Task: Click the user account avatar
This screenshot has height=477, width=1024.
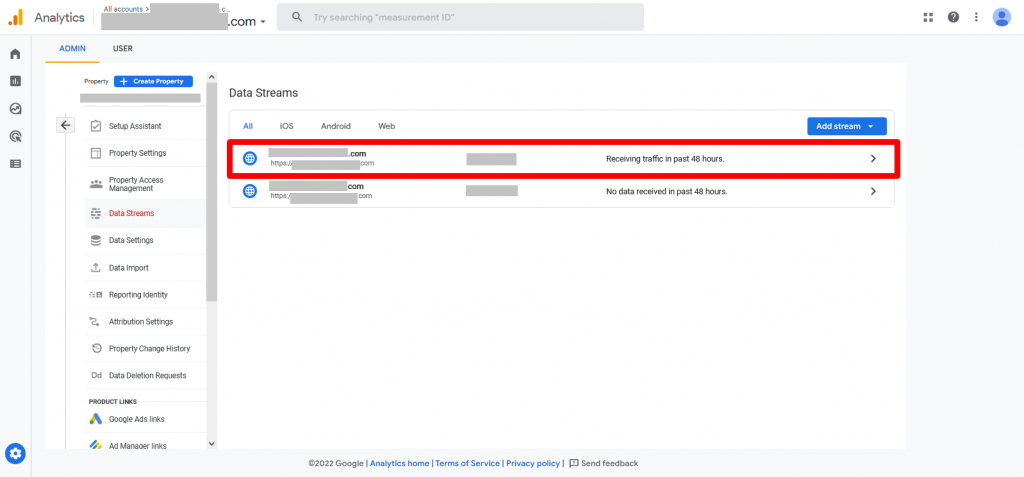Action: 1001,17
